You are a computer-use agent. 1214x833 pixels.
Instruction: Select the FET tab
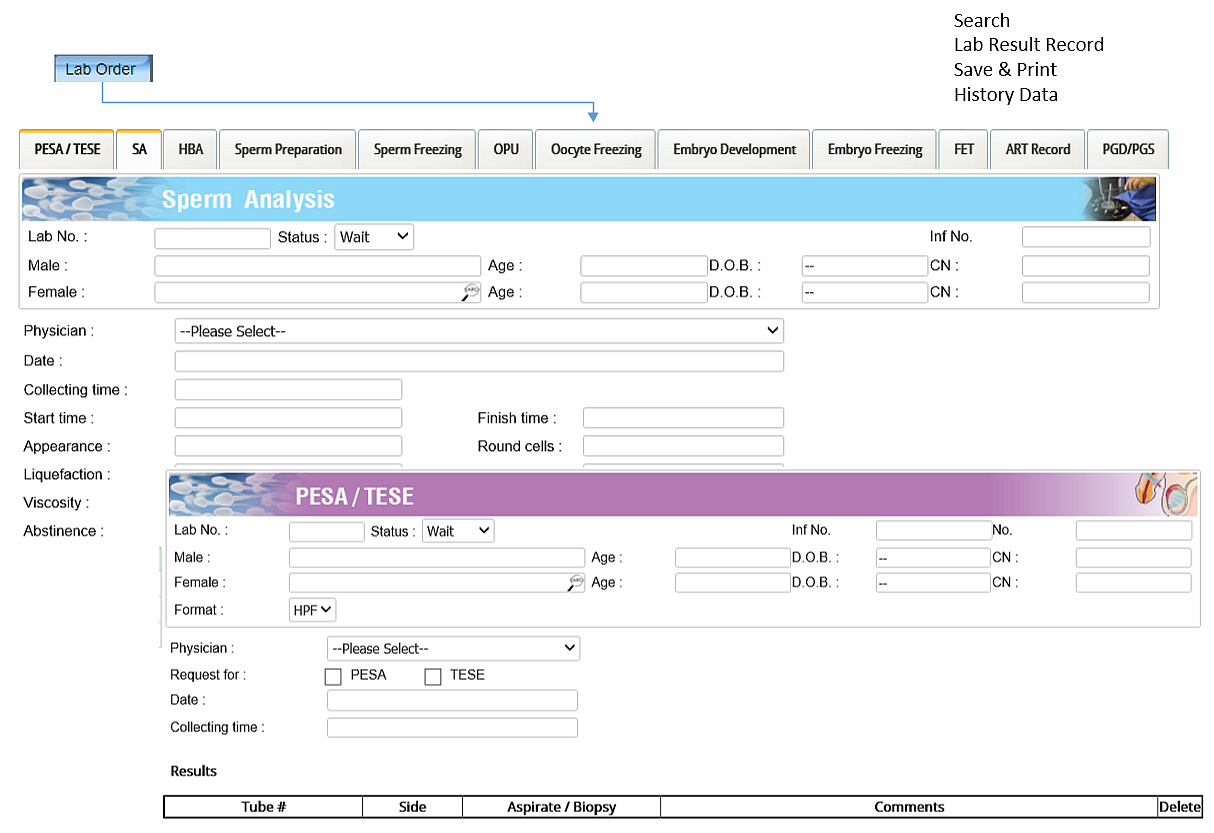[964, 149]
